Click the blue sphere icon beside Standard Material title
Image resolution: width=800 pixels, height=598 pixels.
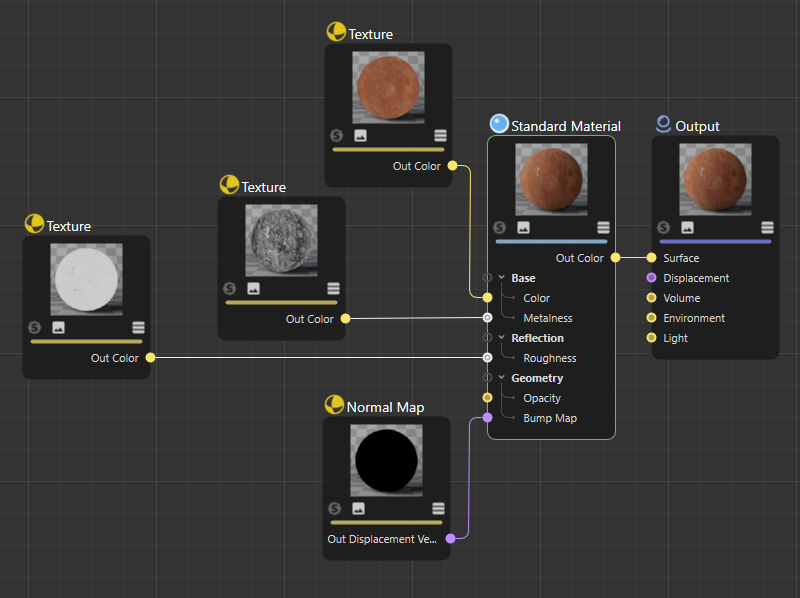click(499, 124)
